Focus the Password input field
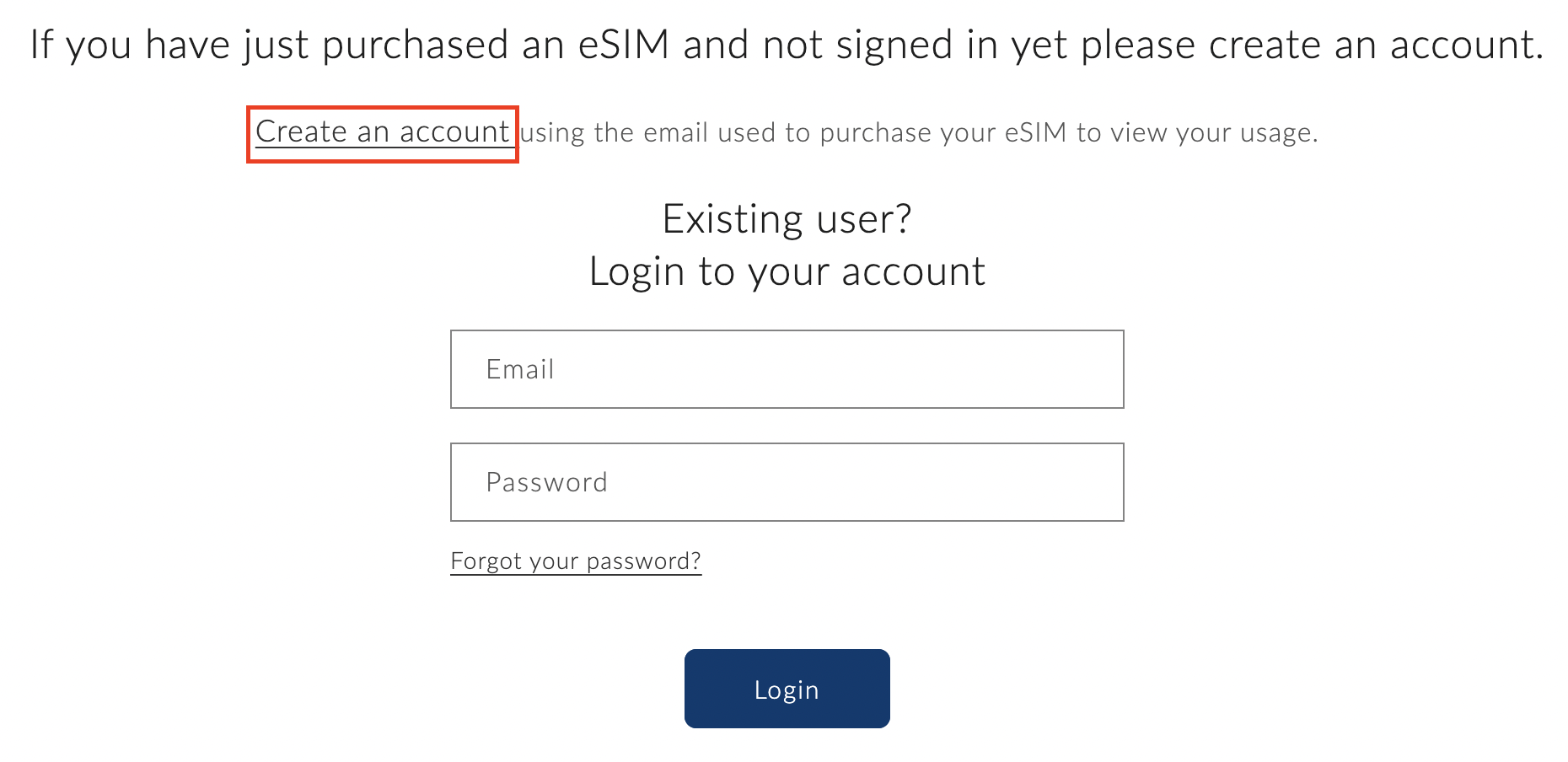Image resolution: width=1568 pixels, height=762 pixels. pyautogui.click(x=787, y=482)
